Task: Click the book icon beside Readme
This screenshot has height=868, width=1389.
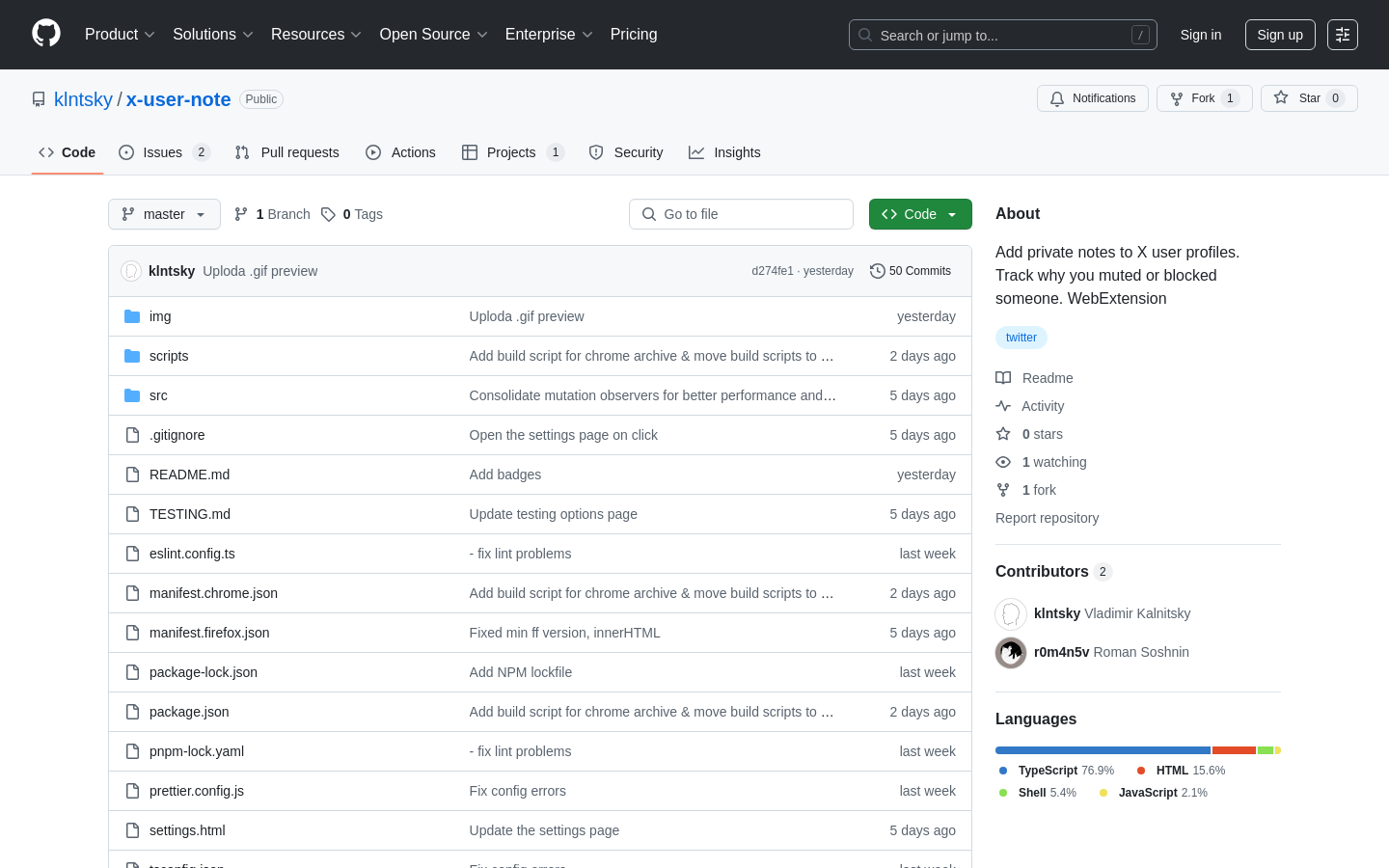Action: click(1003, 378)
